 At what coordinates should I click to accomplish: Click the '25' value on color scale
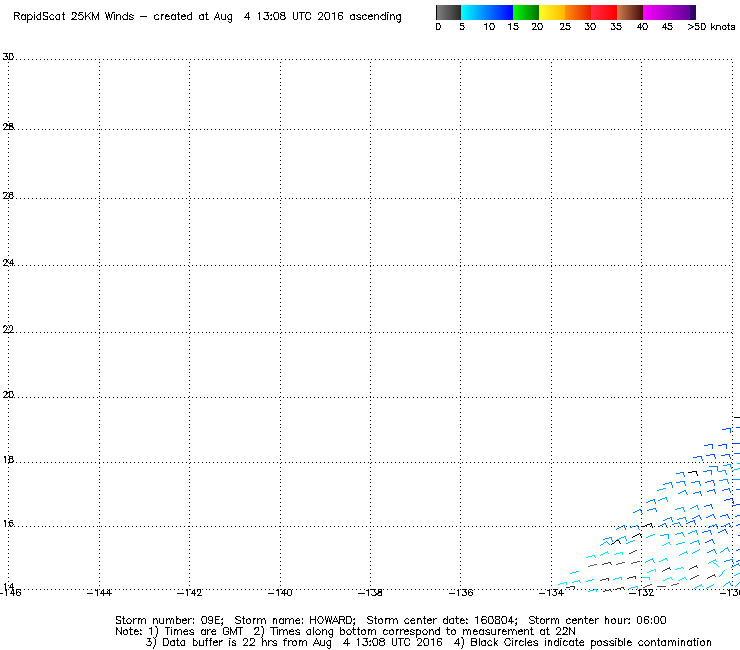pos(565,27)
